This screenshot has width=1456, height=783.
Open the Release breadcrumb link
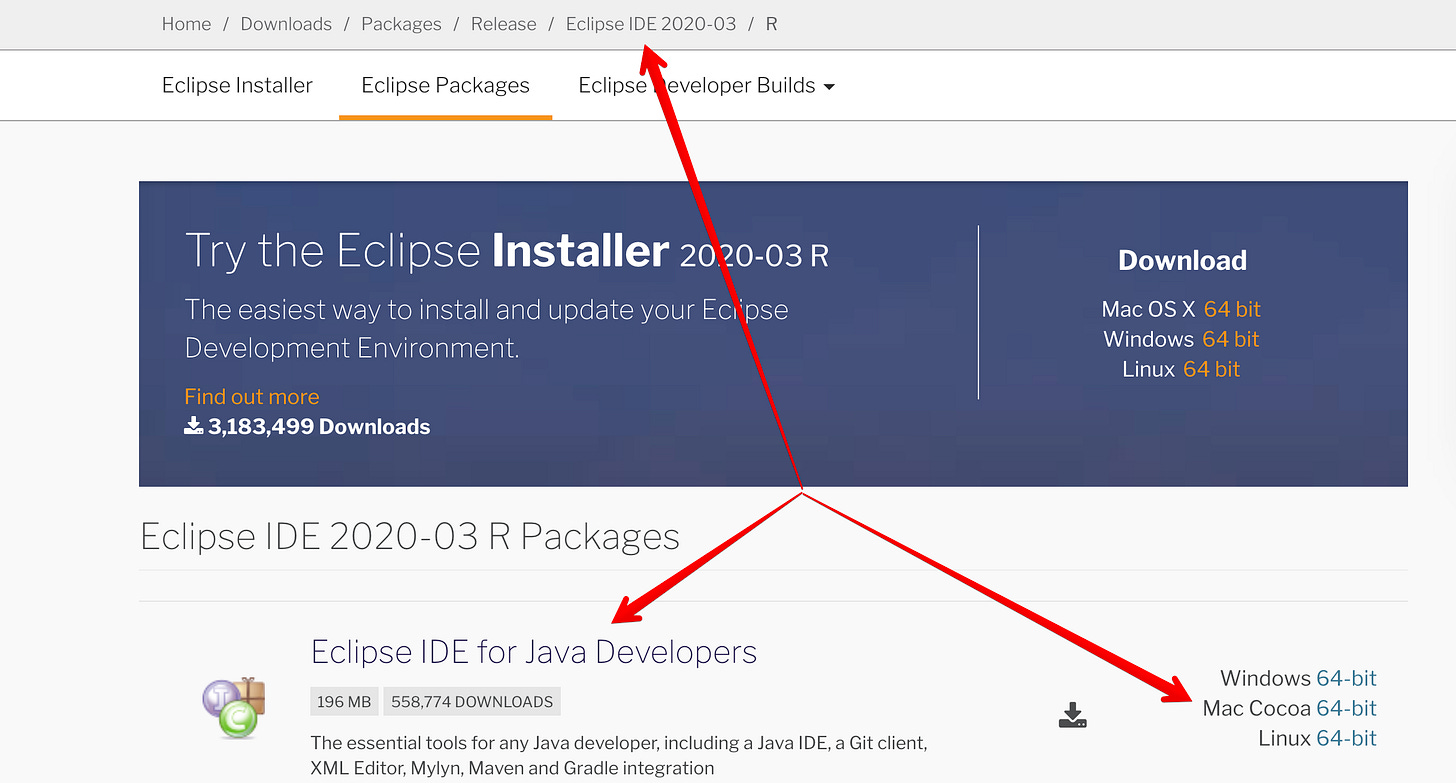[504, 24]
